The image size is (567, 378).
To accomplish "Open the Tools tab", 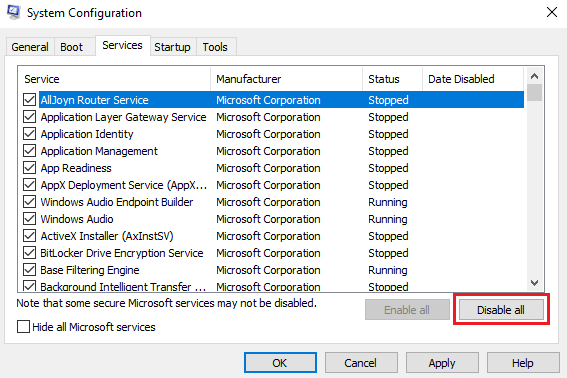I will 215,47.
